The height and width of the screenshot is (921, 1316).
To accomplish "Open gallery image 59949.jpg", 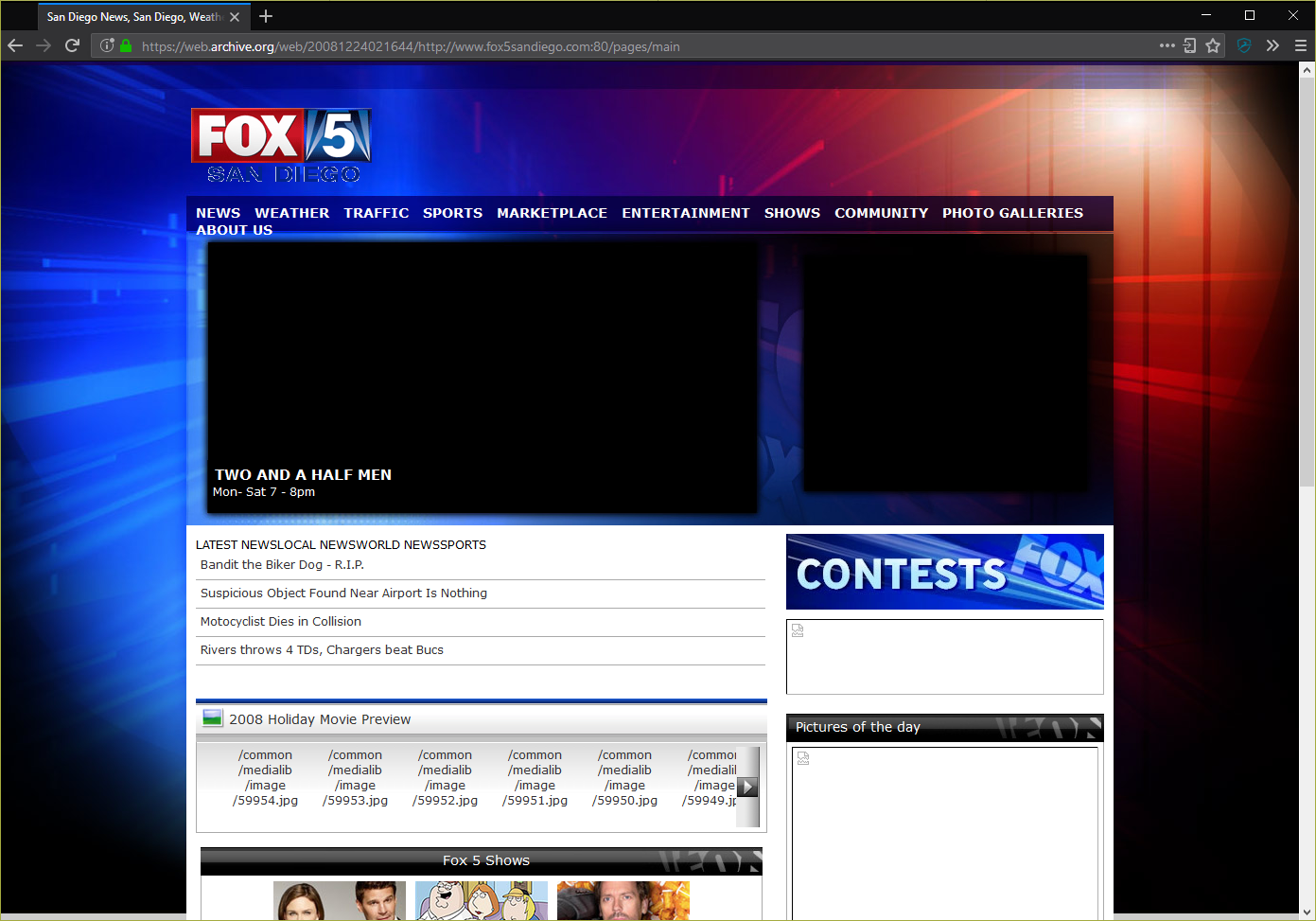I will click(710, 778).
